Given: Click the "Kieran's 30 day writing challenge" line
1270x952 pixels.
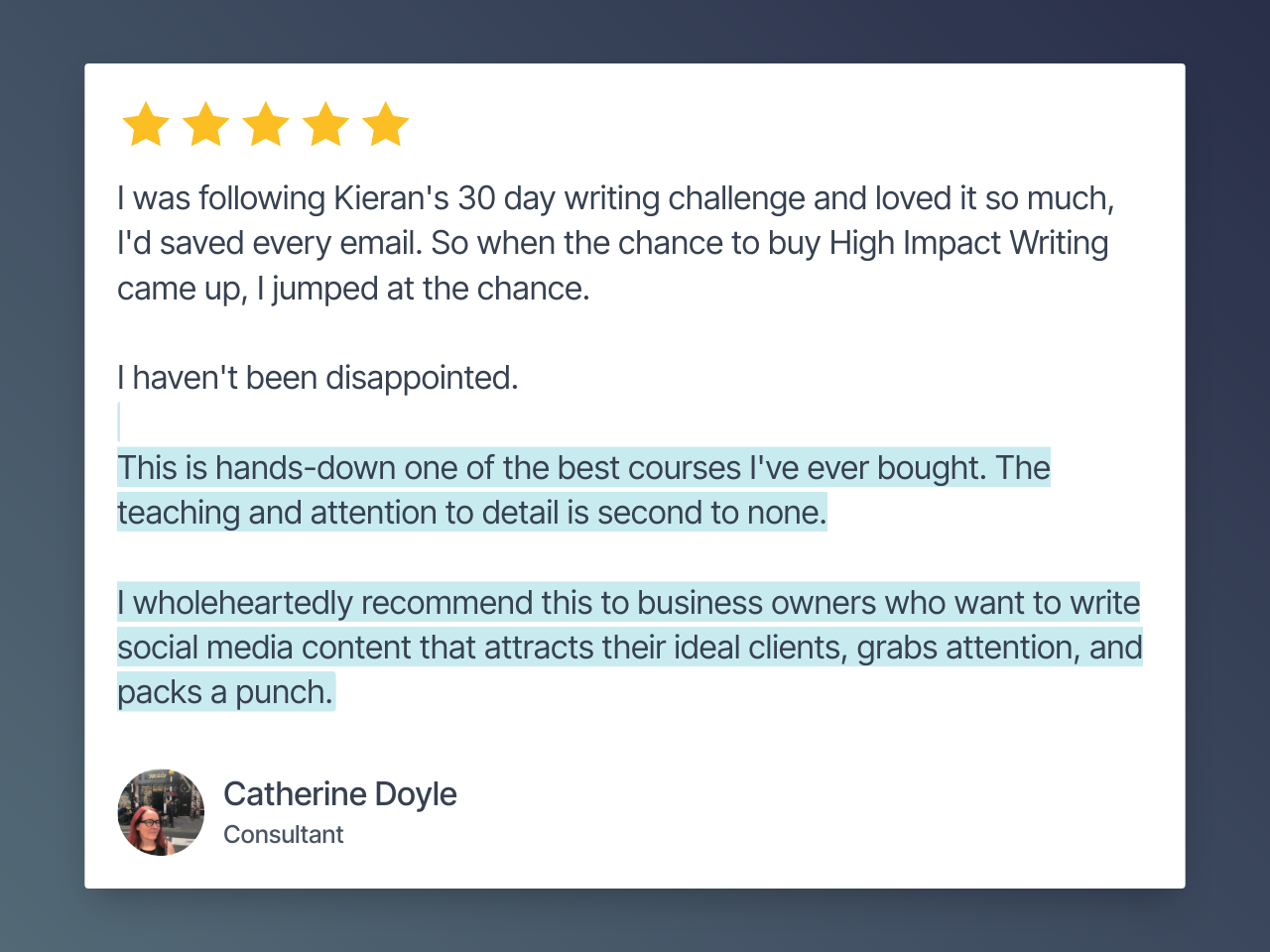Looking at the screenshot, I should [x=615, y=198].
